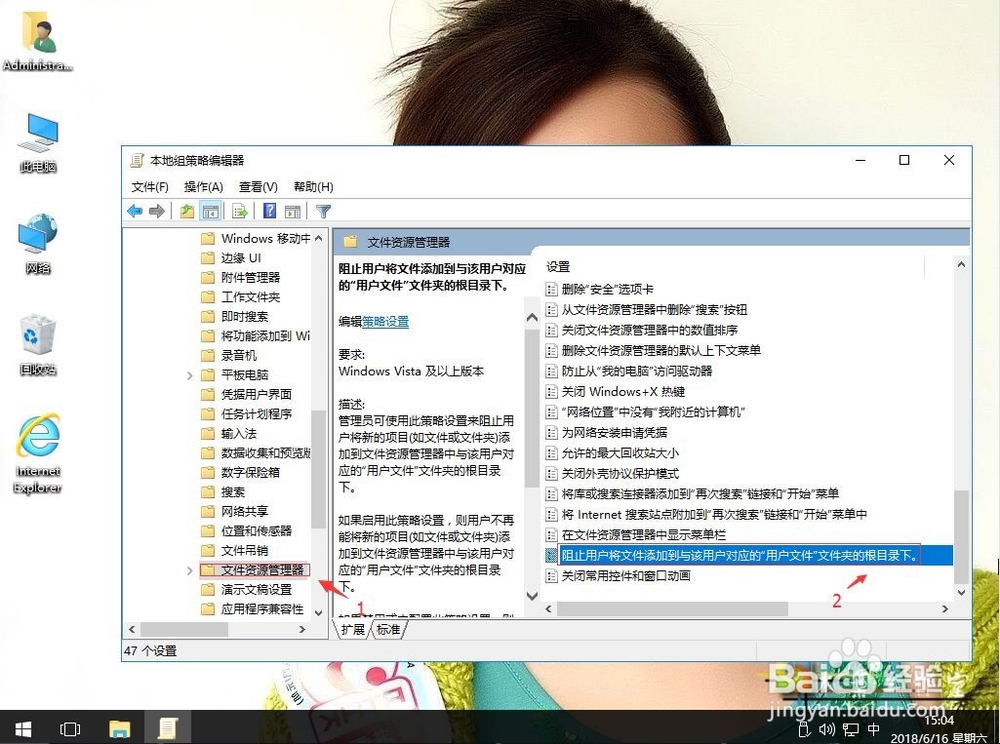Open File Explorer from the taskbar

coord(120,728)
